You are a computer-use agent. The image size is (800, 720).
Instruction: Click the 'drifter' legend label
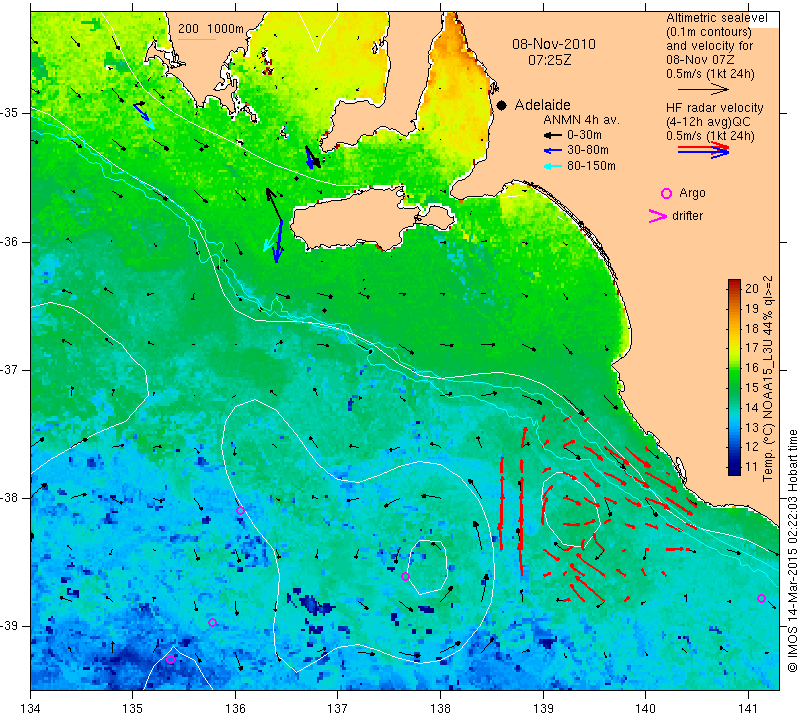point(687,216)
